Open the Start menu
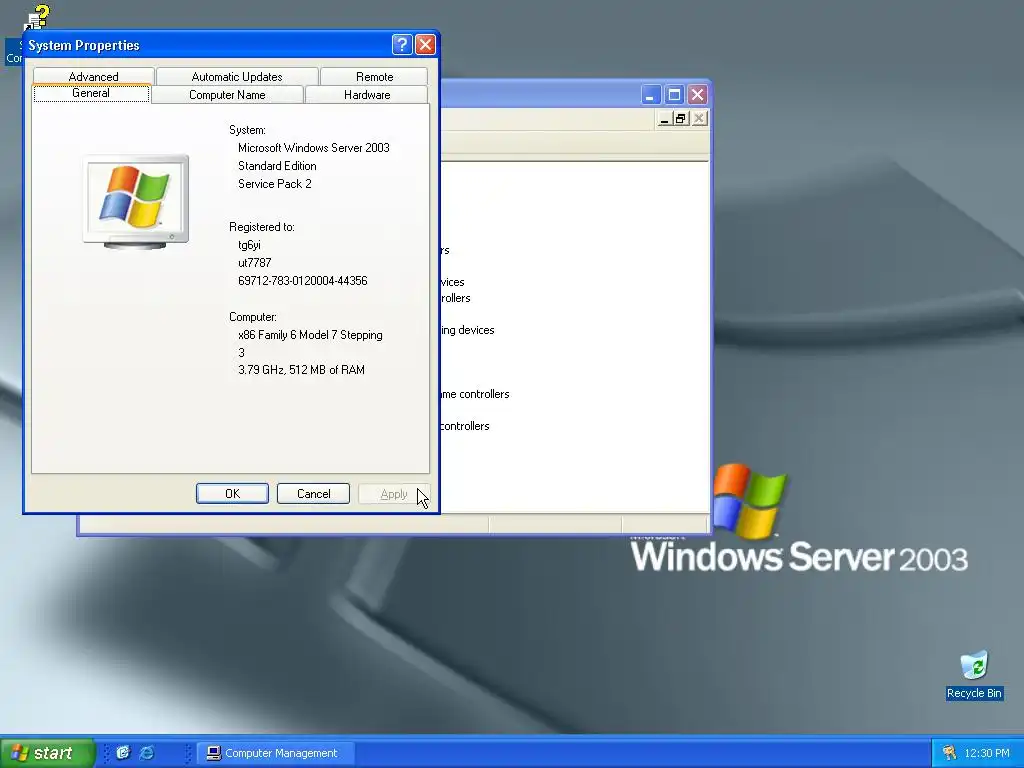The width and height of the screenshot is (1024, 768). tap(47, 752)
